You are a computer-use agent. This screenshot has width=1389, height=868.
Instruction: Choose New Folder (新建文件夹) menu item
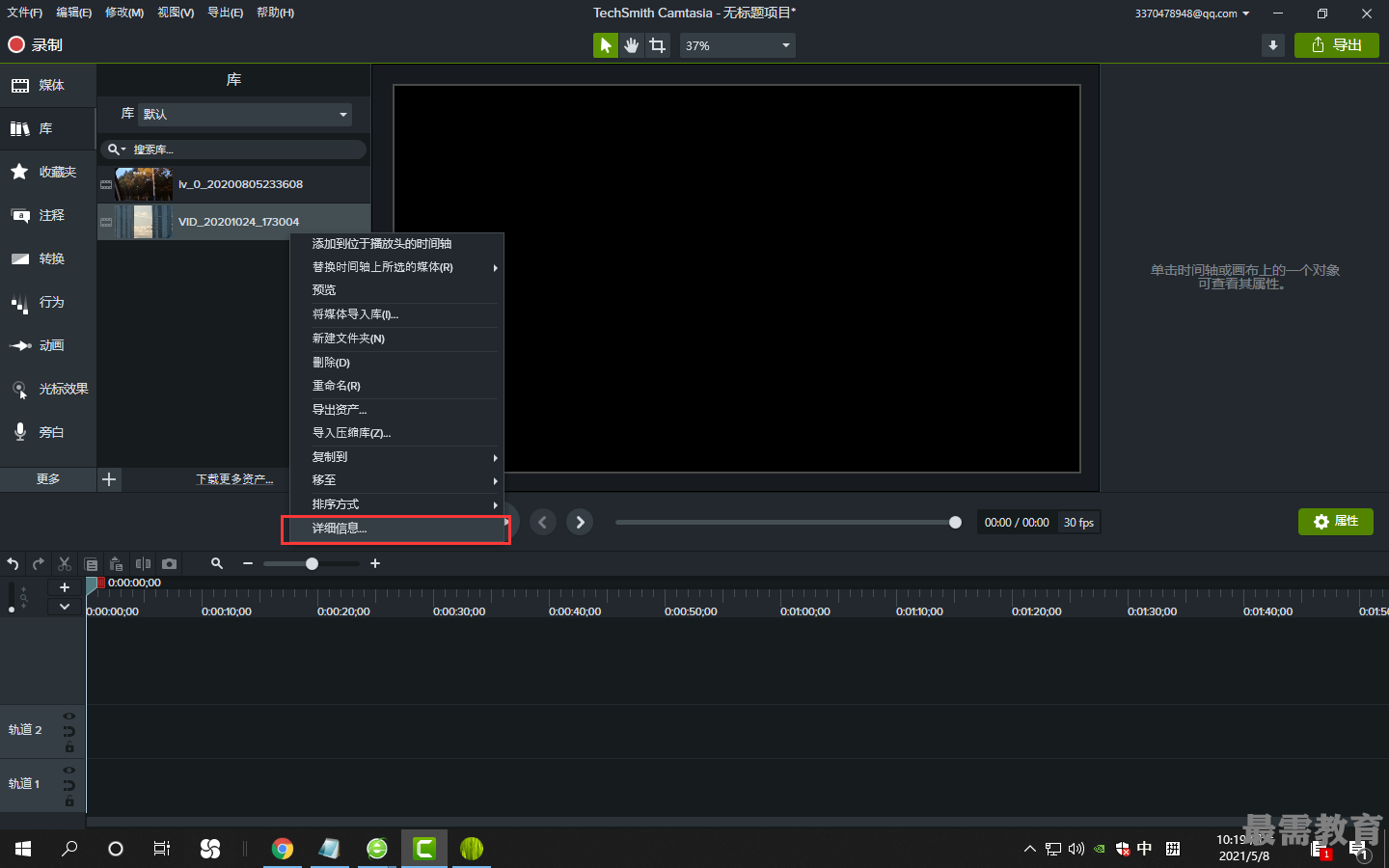[x=396, y=339]
